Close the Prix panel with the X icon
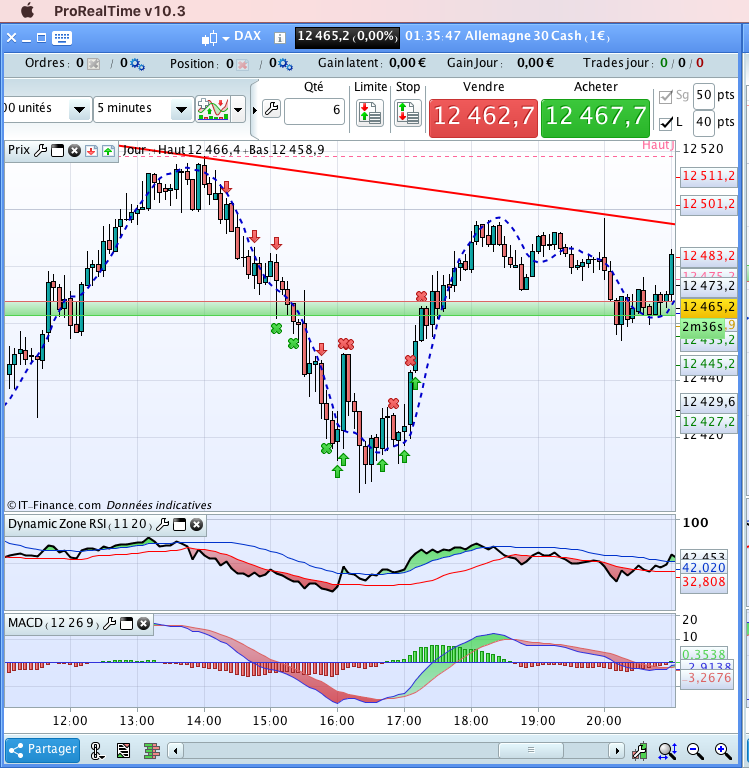This screenshot has height=768, width=749. click(x=74, y=150)
